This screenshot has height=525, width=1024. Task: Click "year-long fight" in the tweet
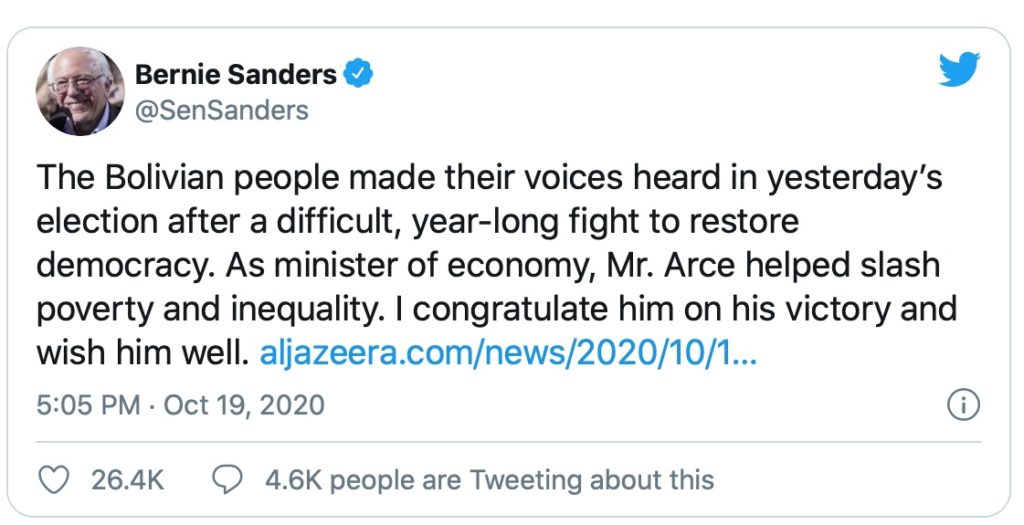tap(533, 222)
